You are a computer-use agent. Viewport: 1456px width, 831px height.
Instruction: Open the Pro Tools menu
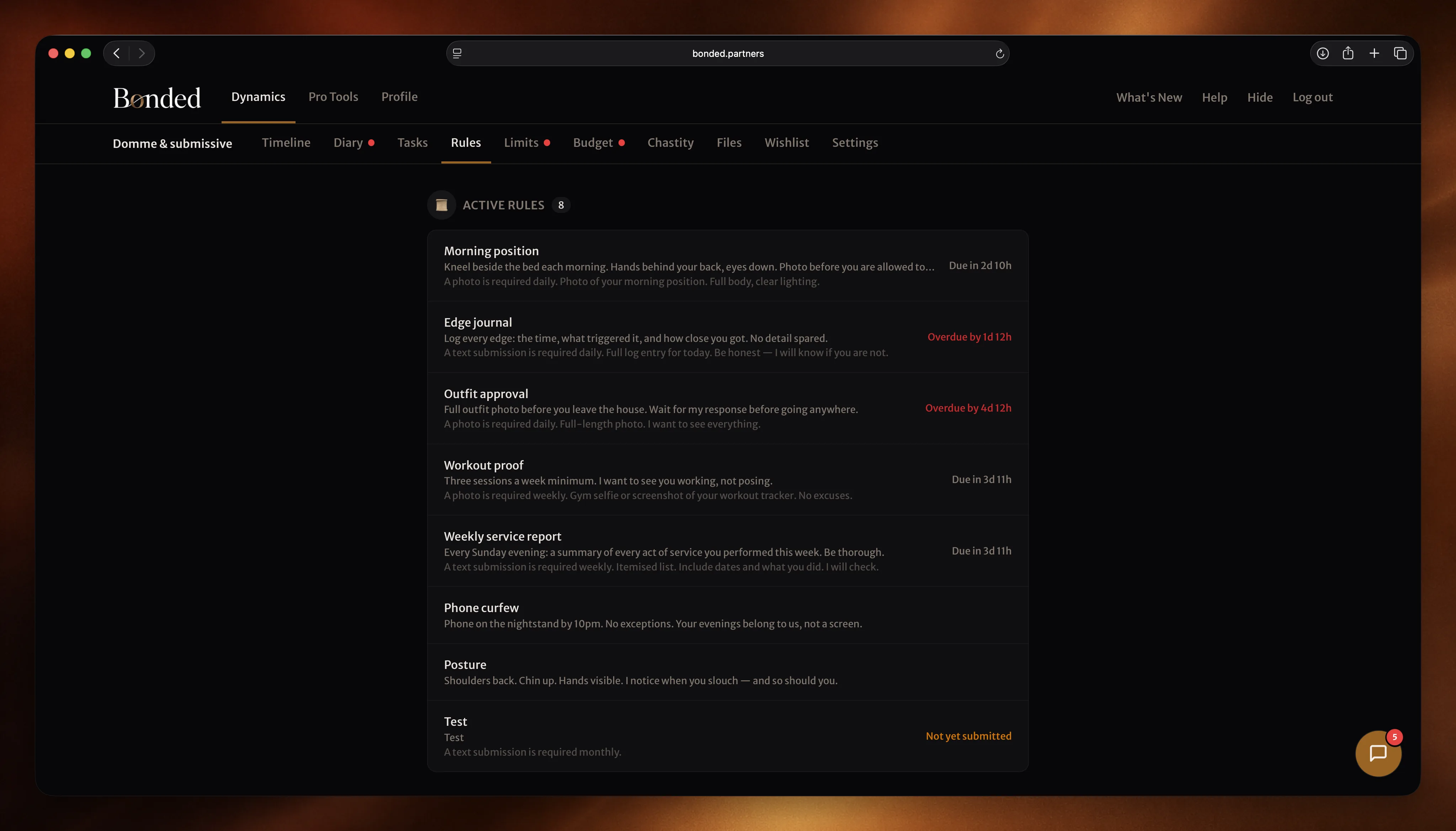point(333,97)
